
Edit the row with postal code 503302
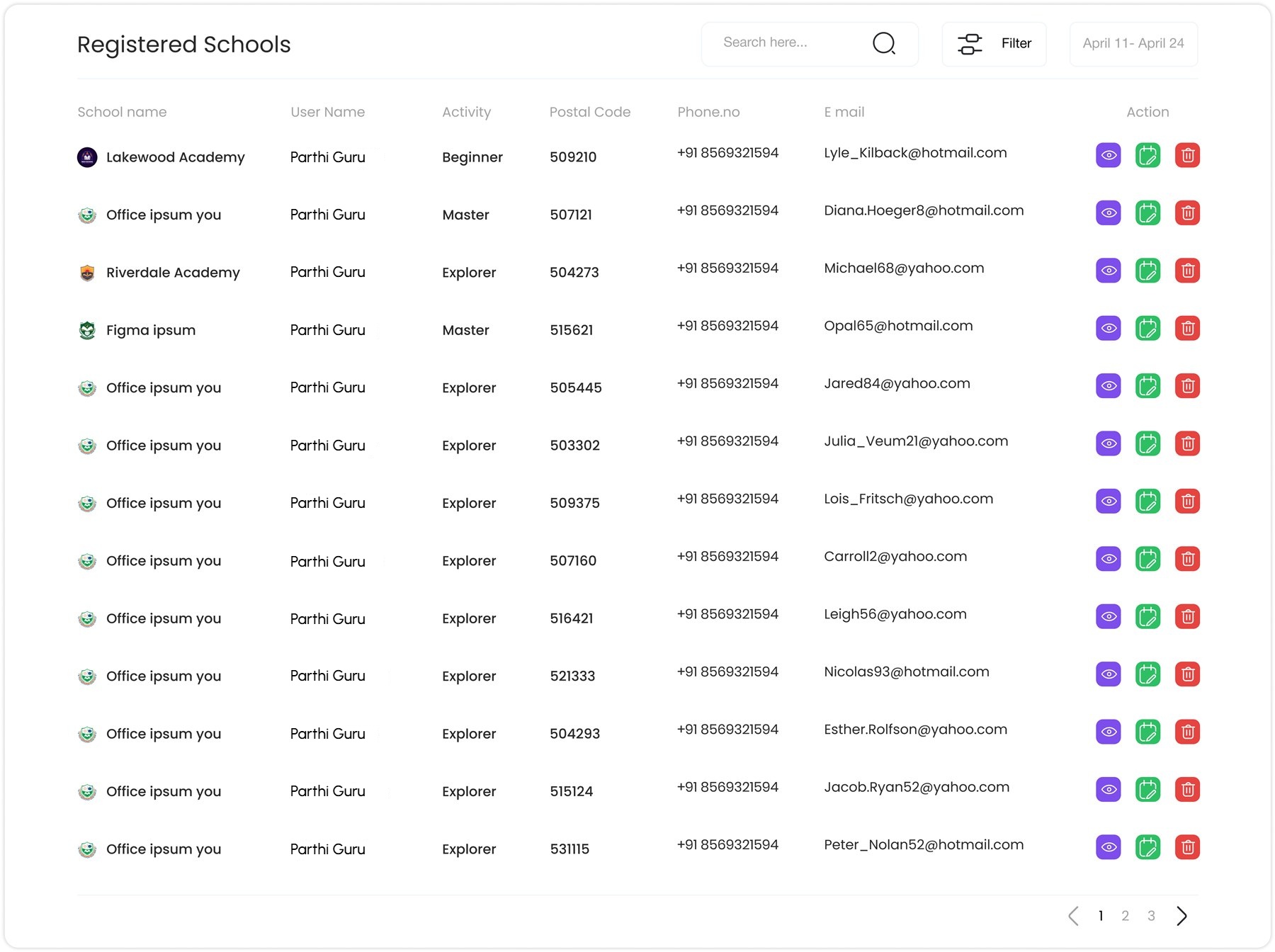click(1147, 443)
